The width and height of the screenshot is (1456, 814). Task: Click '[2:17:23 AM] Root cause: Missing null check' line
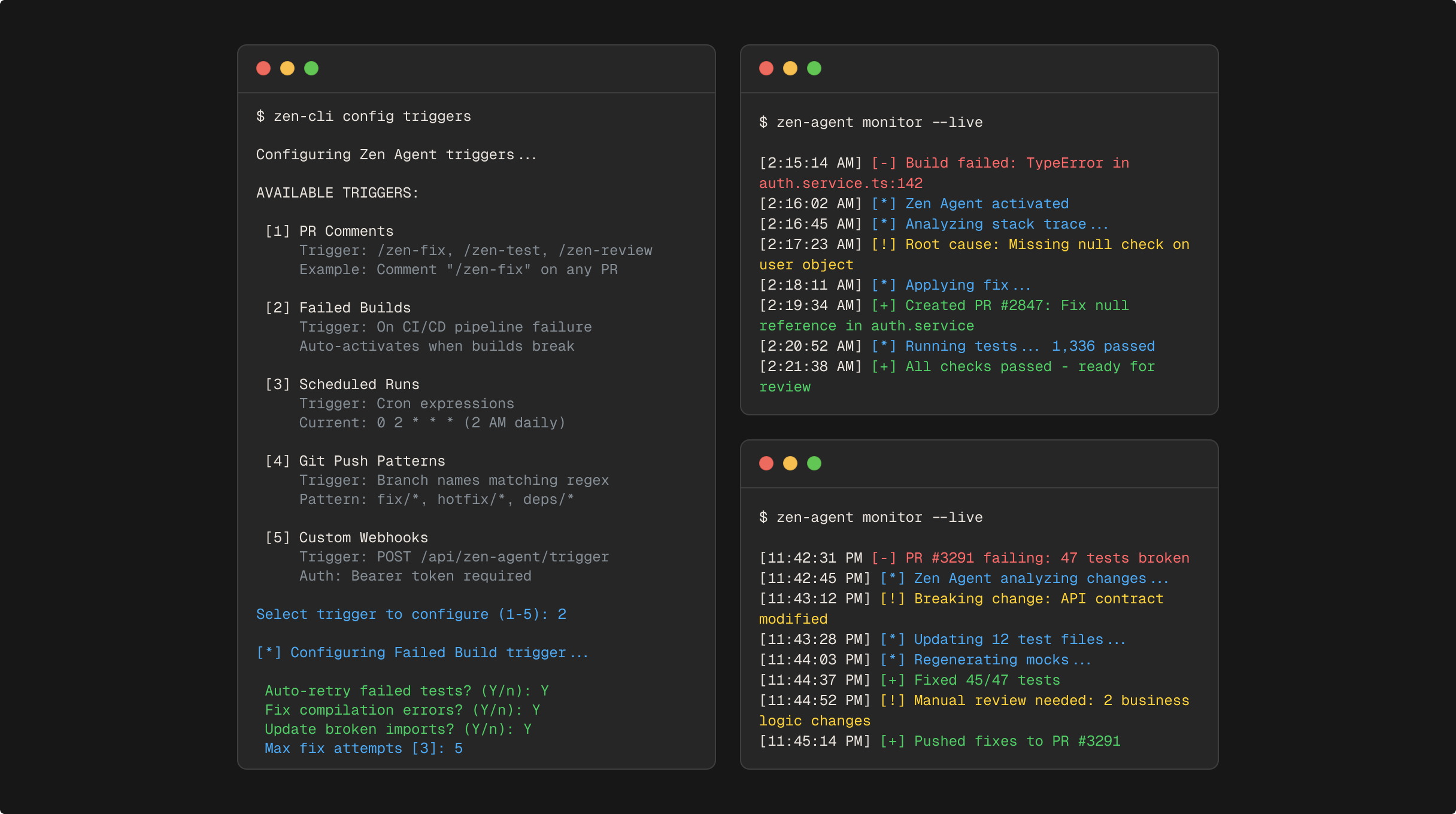[975, 254]
